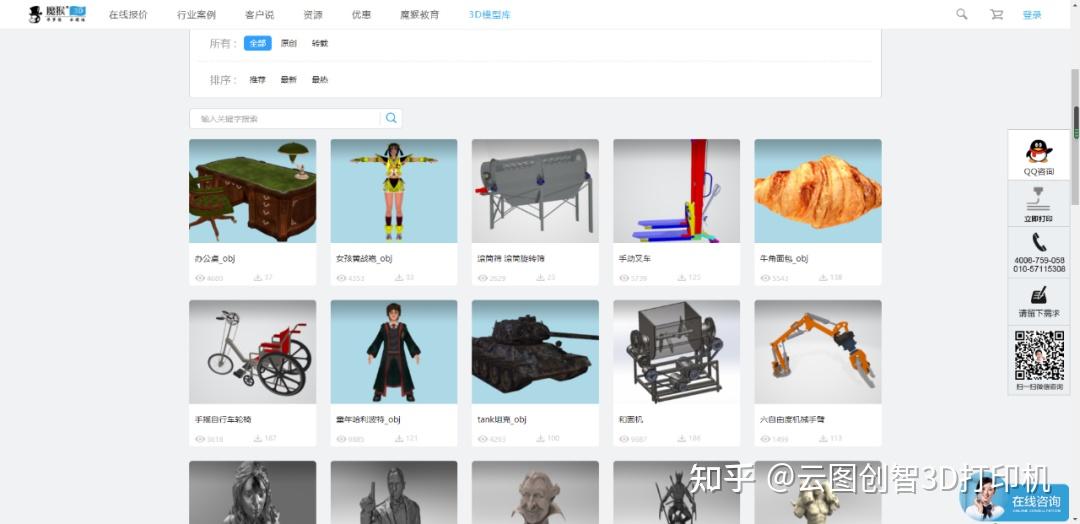Open the gray drum sieve machine thumbnail

535,191
